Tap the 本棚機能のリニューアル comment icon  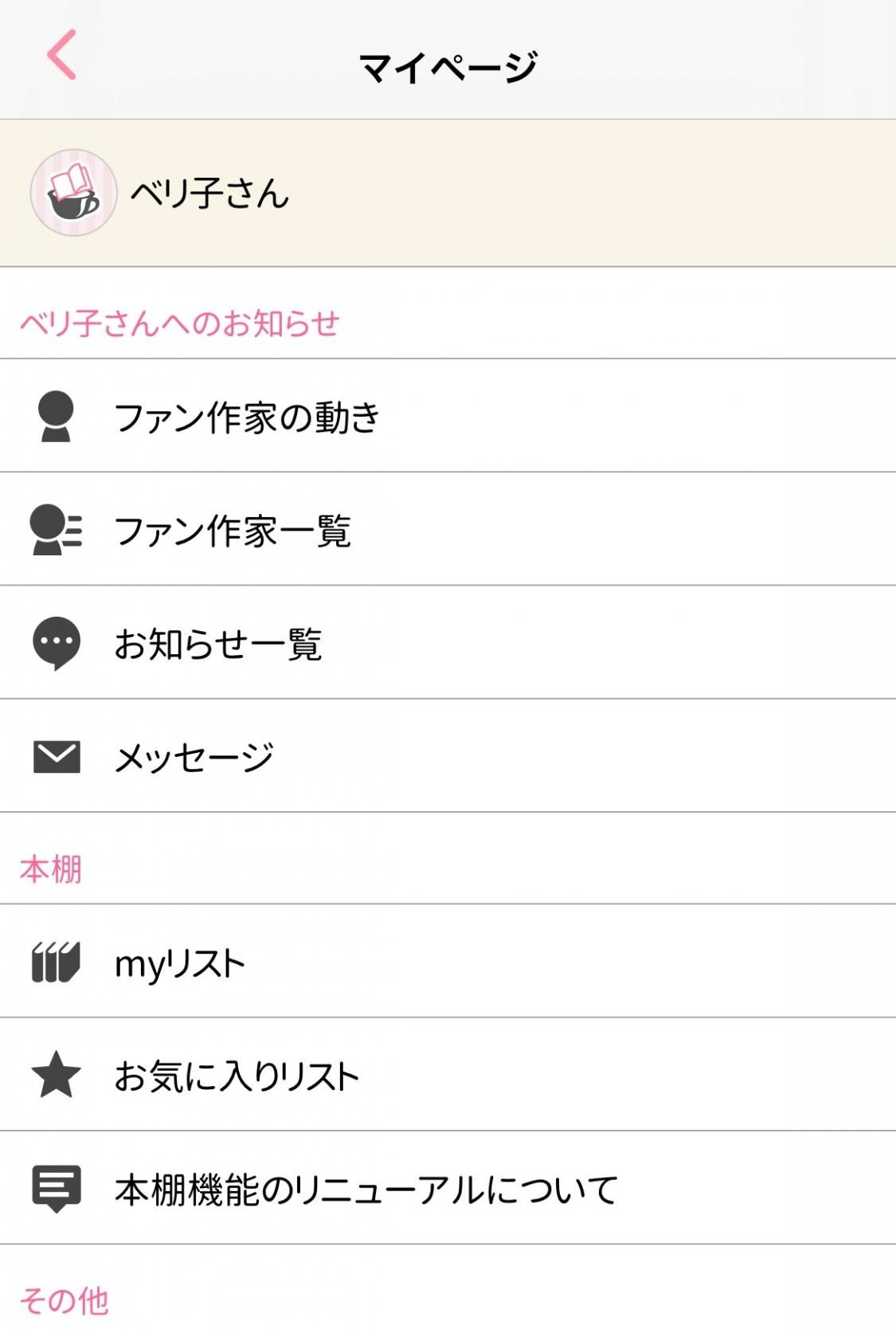(56, 1188)
